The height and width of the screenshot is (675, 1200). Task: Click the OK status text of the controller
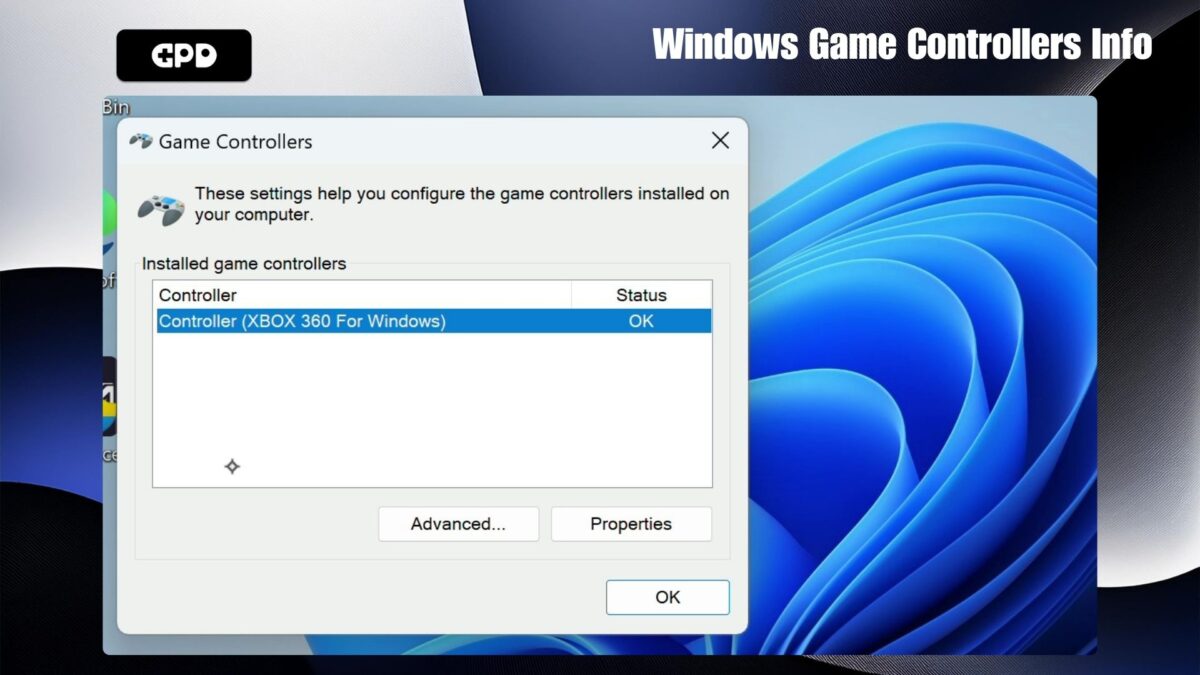pyautogui.click(x=640, y=320)
